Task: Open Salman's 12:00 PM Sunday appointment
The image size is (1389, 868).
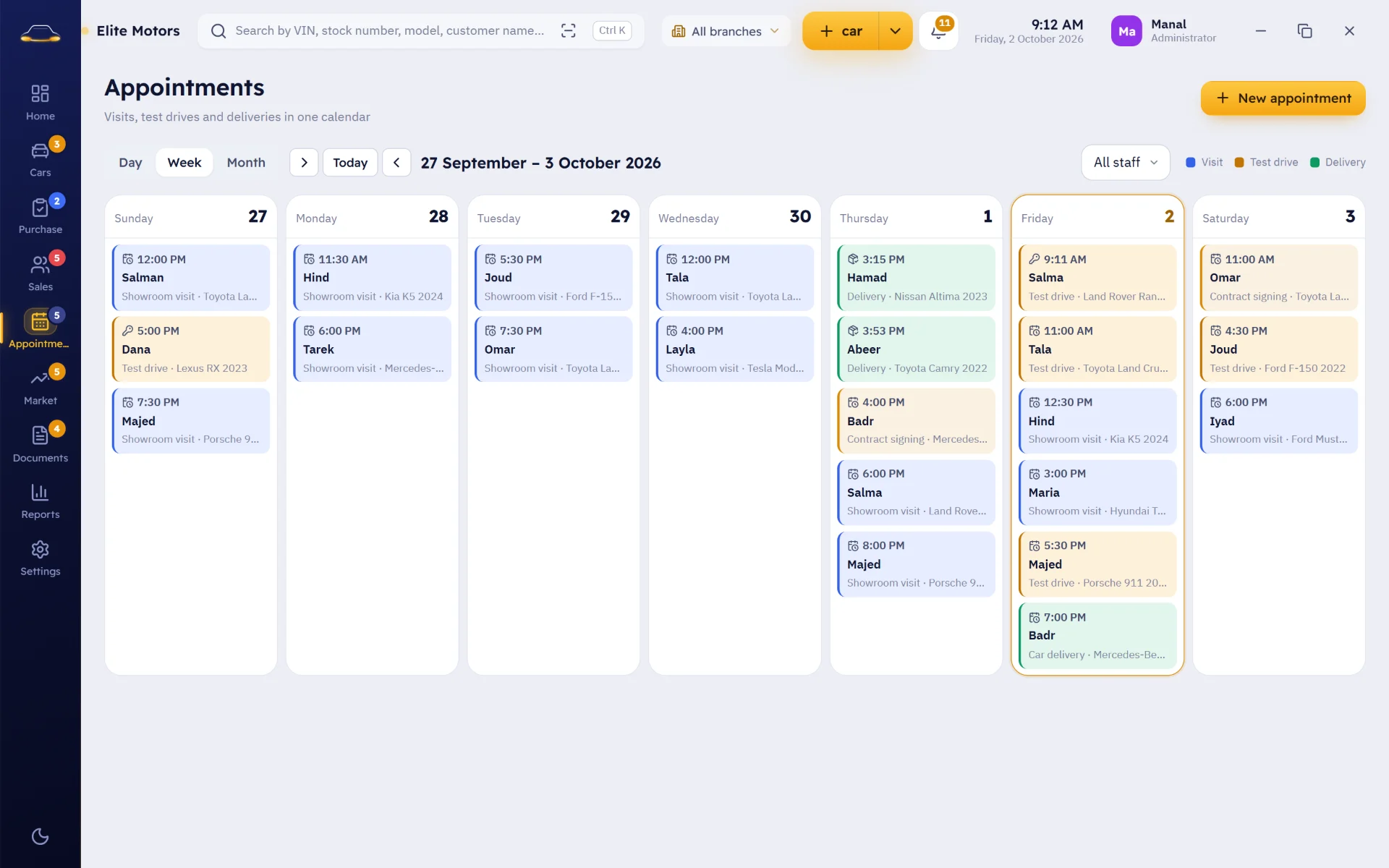Action: tap(191, 278)
